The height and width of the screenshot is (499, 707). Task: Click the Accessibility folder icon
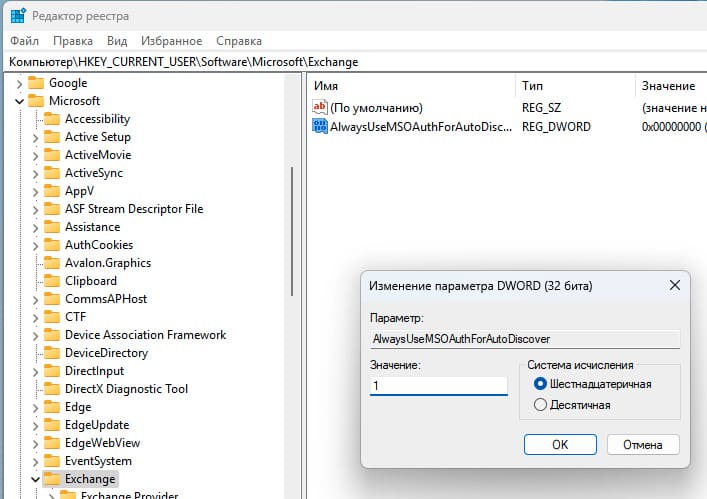coord(52,119)
